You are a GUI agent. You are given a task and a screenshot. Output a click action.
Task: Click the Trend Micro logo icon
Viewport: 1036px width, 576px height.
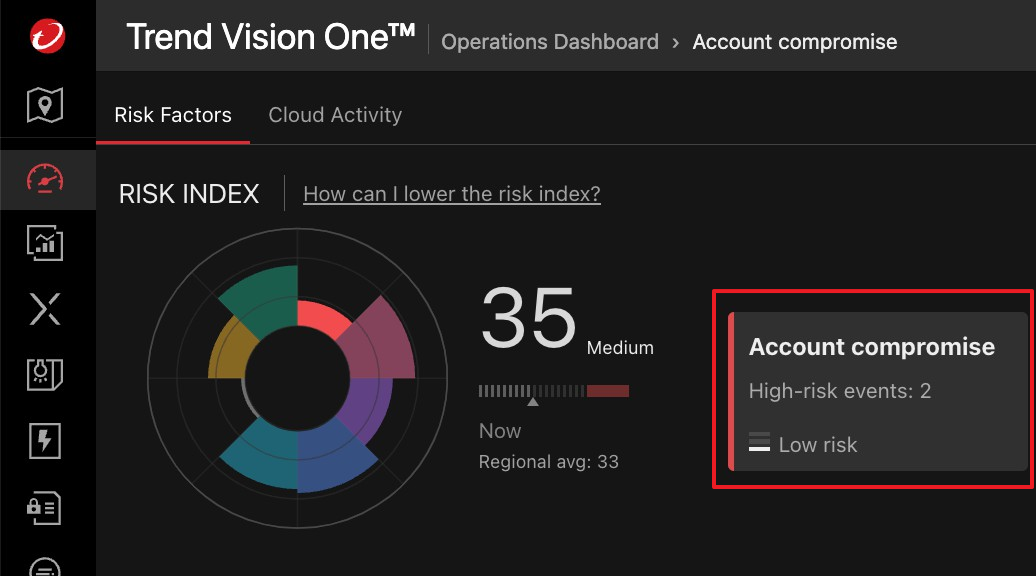[47, 37]
